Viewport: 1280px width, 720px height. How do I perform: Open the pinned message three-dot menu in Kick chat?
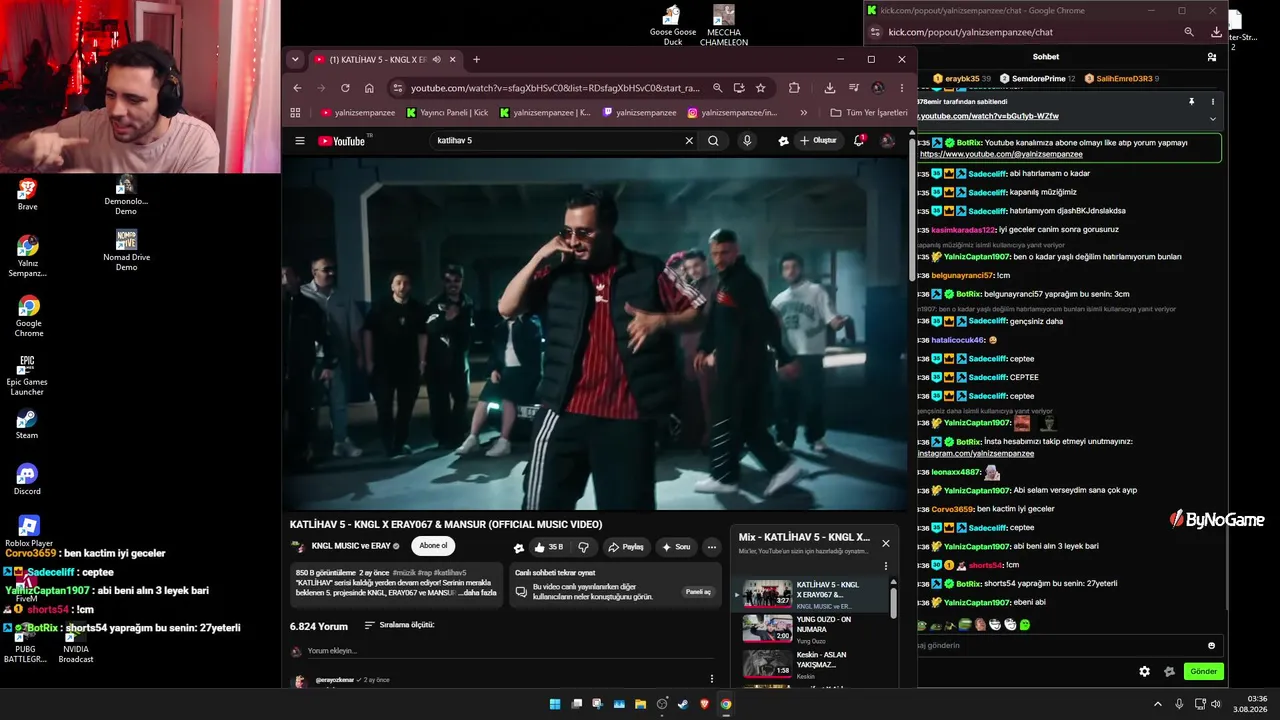point(1213,102)
